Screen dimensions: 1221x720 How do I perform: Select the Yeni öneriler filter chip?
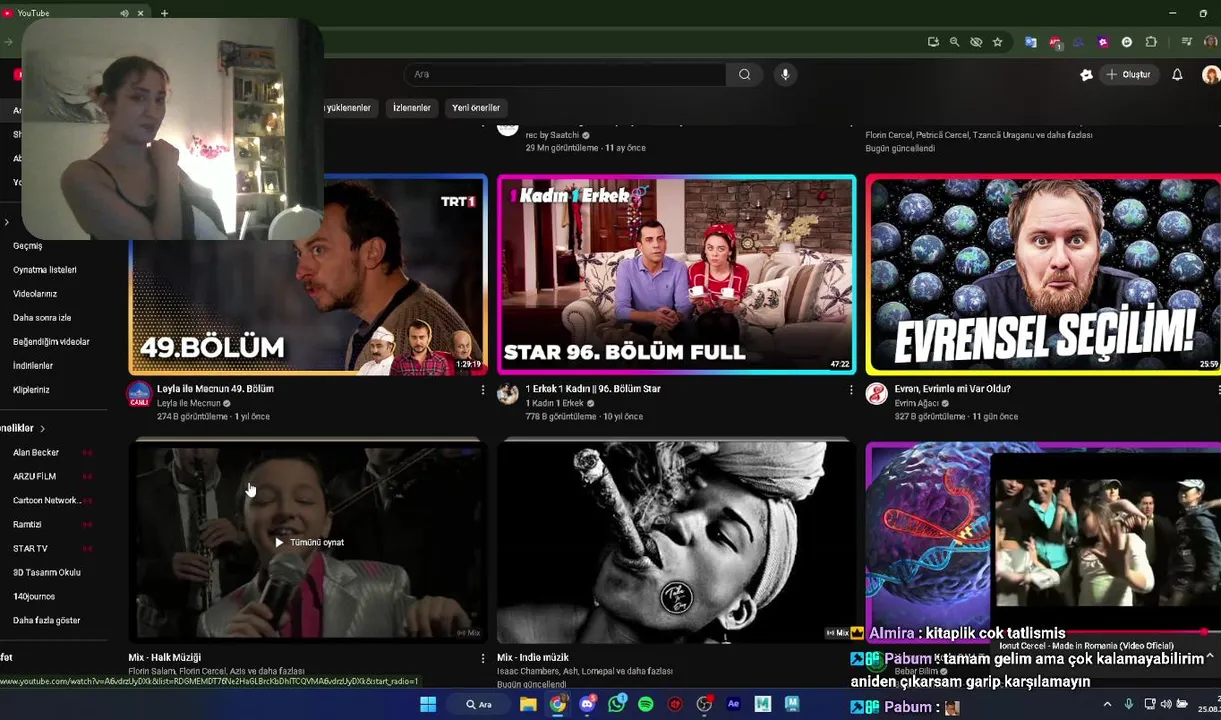pos(476,108)
